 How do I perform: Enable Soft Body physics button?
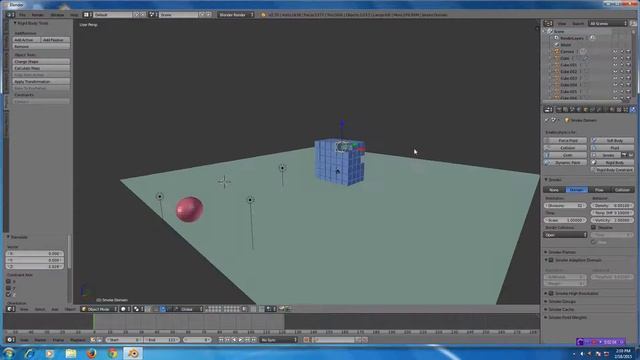tap(613, 140)
